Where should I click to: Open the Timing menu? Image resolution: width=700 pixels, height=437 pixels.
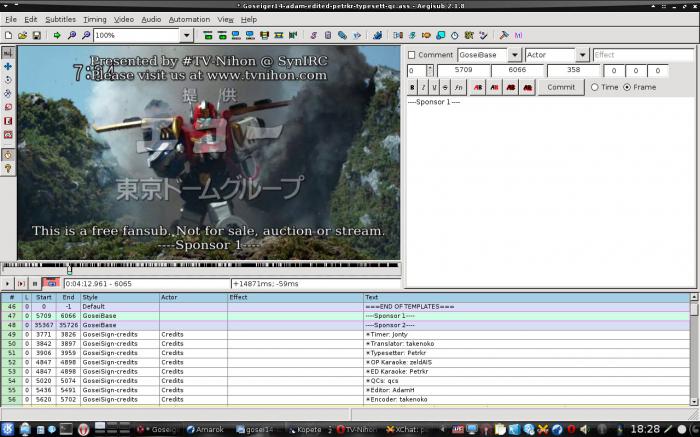point(95,20)
